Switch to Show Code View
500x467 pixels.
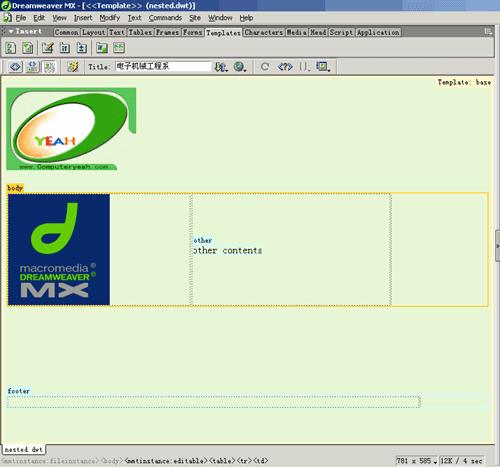[15, 67]
